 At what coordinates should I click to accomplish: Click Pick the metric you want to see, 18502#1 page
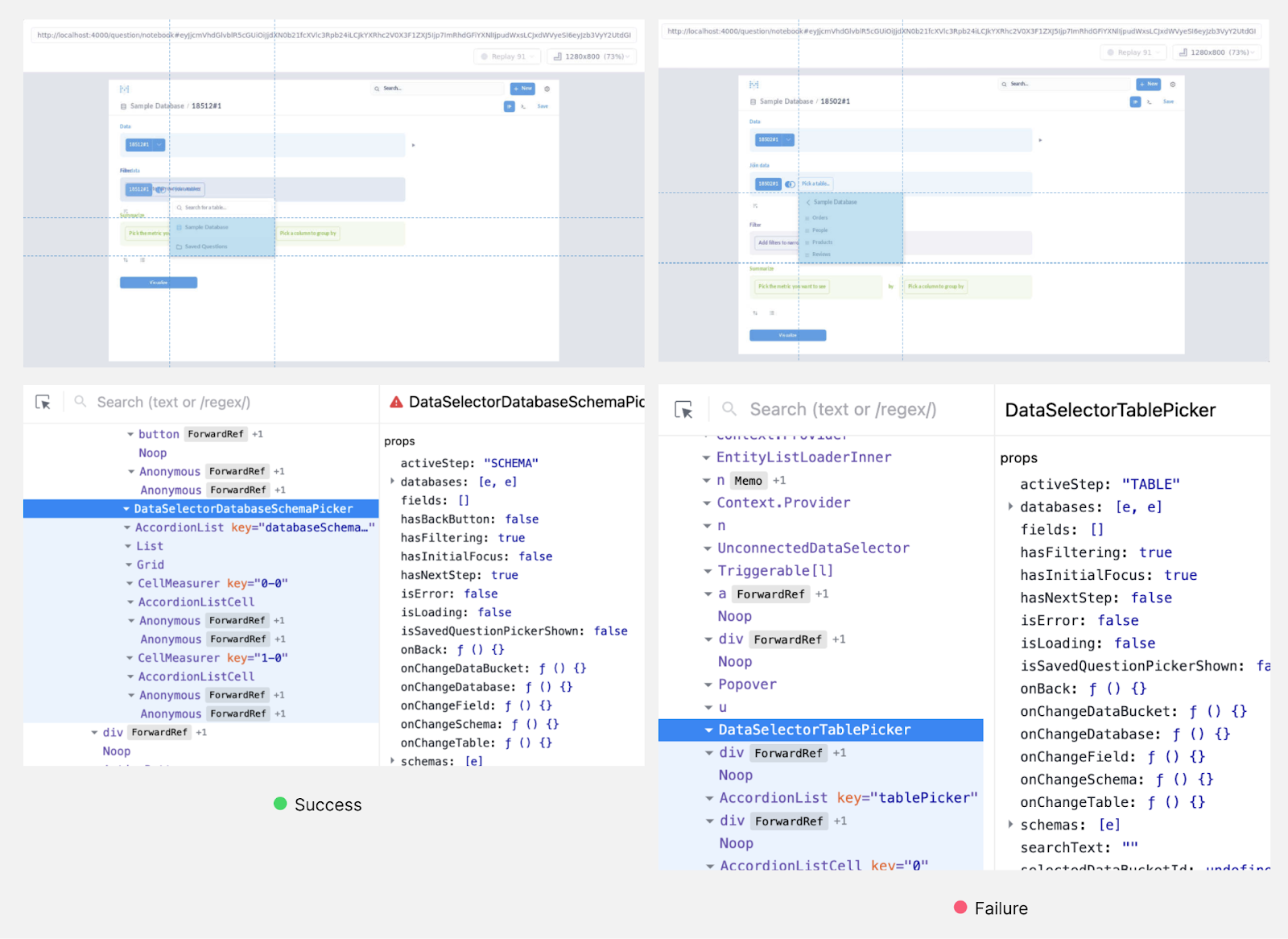(792, 287)
